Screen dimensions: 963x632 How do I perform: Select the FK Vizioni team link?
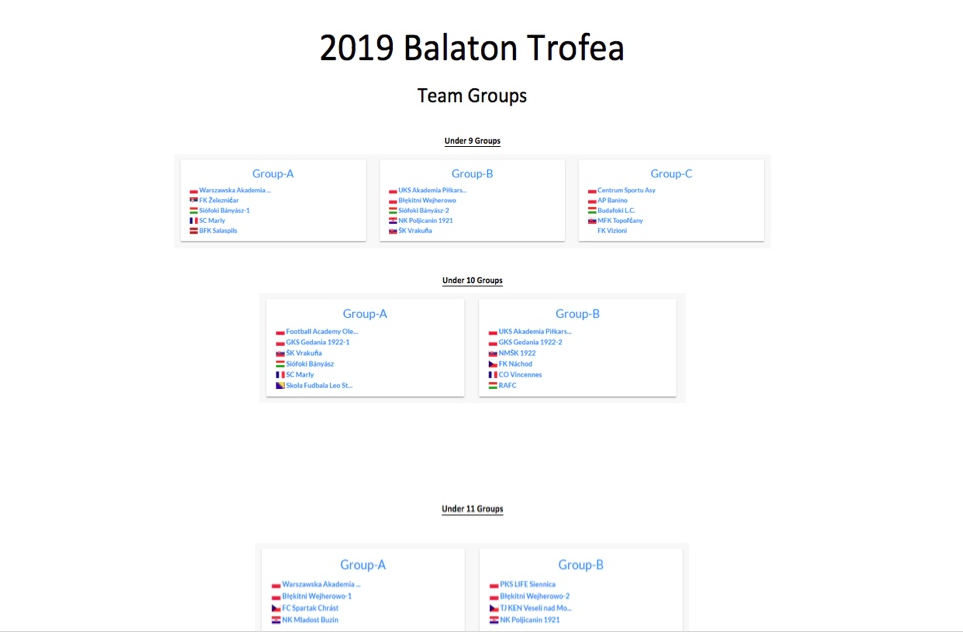[x=612, y=230]
